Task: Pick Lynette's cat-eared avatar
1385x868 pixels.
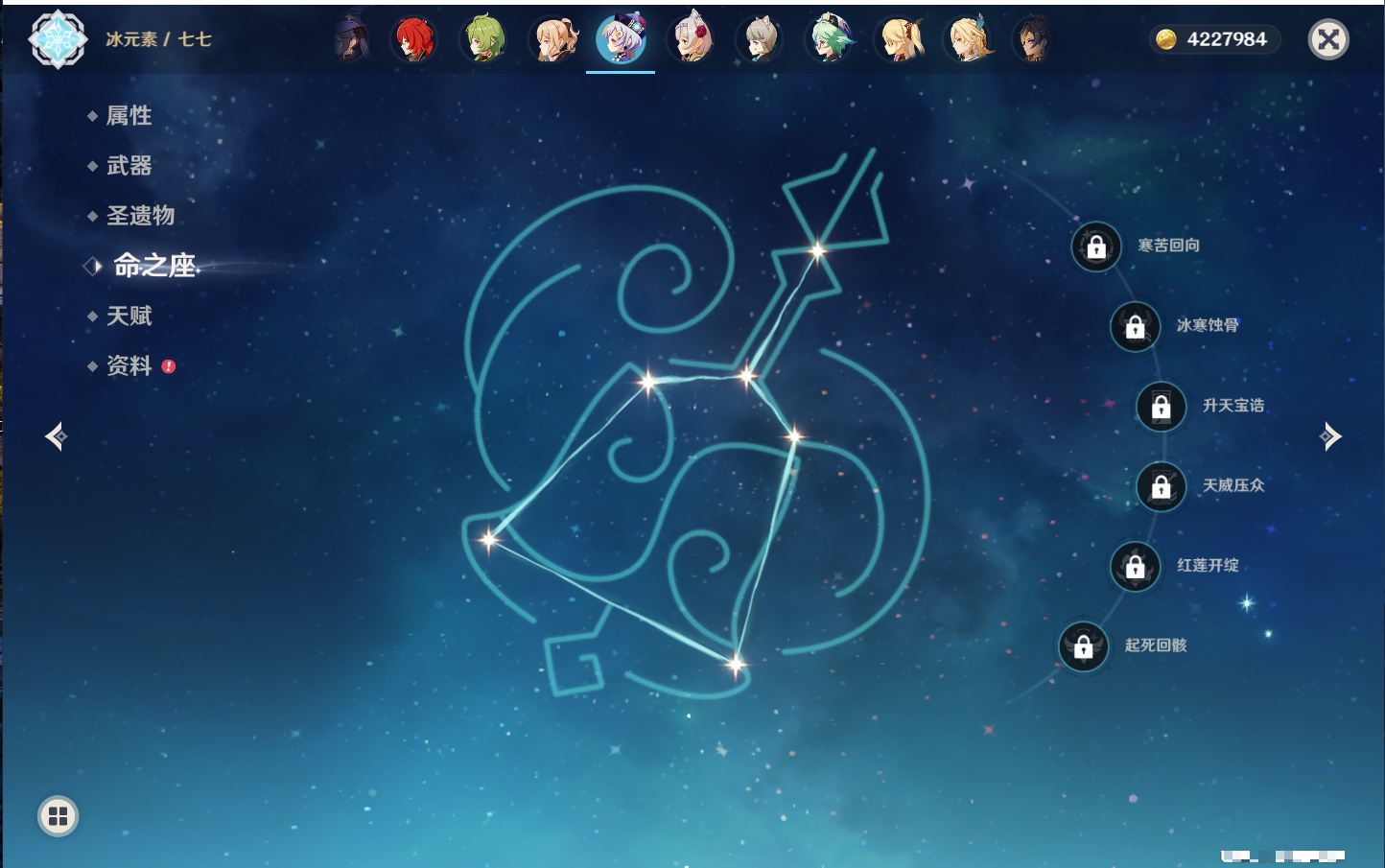Action: coord(760,40)
